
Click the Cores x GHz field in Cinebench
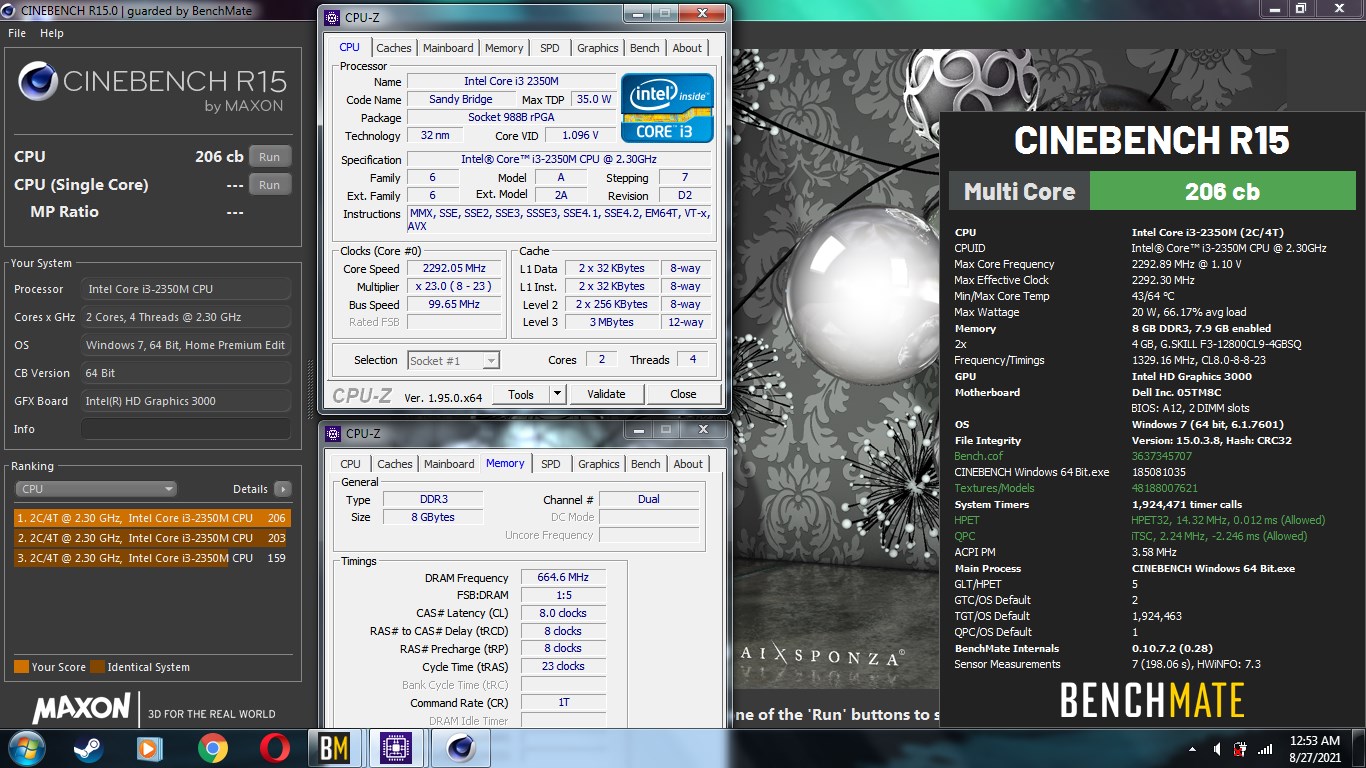click(186, 317)
